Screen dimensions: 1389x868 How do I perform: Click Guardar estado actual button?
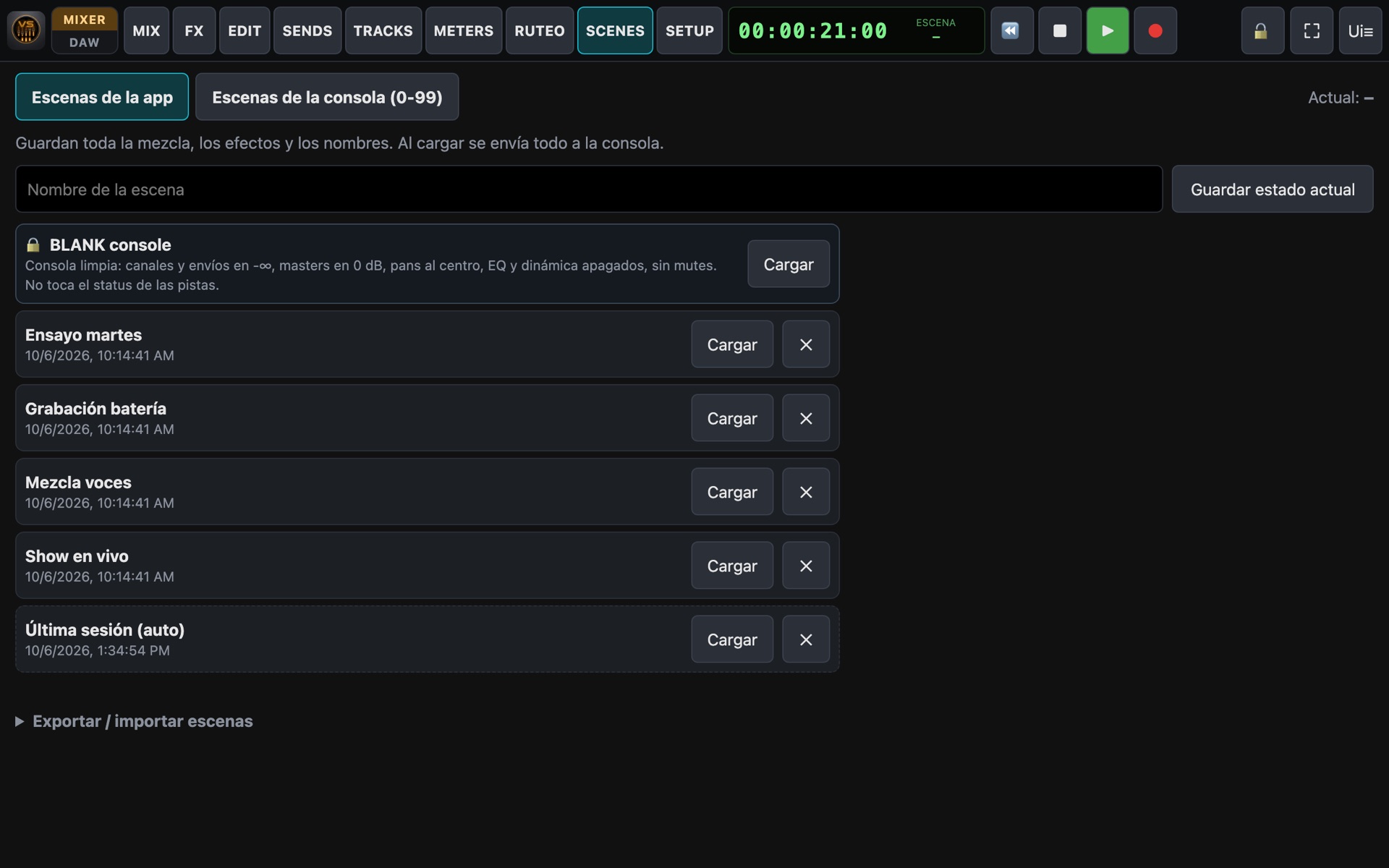(1273, 189)
